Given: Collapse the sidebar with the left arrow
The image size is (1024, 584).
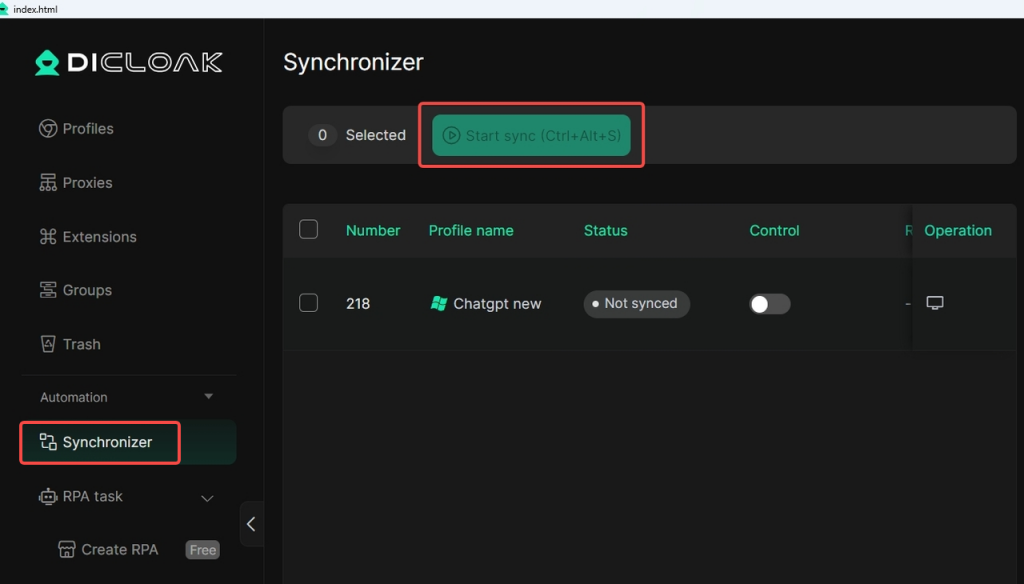Looking at the screenshot, I should pos(251,524).
